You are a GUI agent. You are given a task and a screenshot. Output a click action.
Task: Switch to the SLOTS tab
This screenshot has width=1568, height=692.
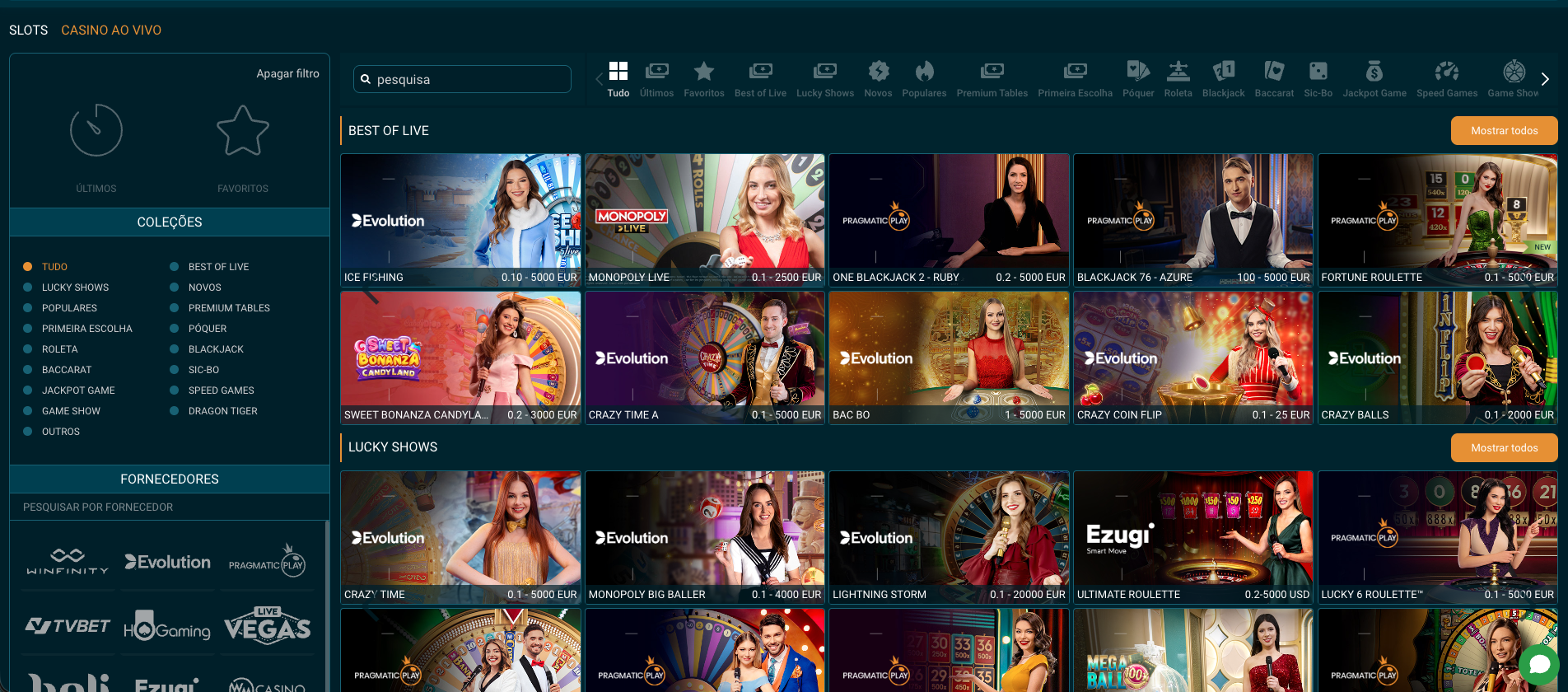tap(28, 30)
